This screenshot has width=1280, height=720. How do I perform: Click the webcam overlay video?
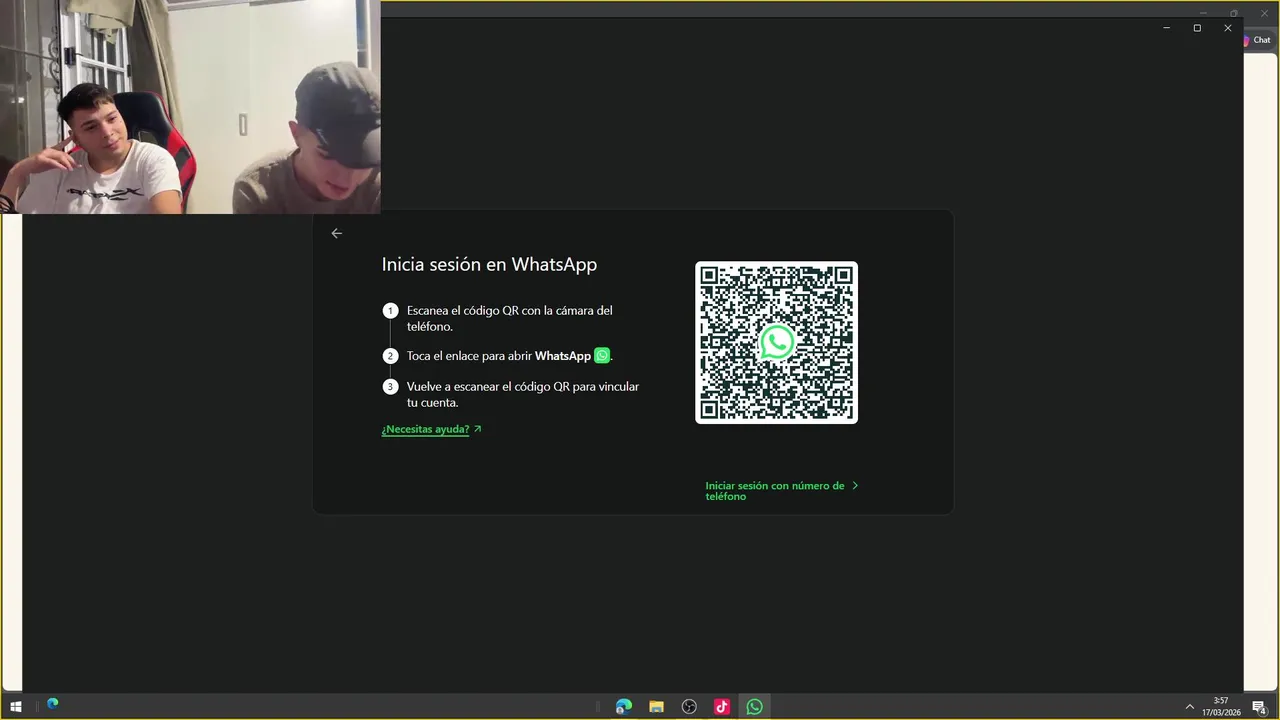pos(190,107)
